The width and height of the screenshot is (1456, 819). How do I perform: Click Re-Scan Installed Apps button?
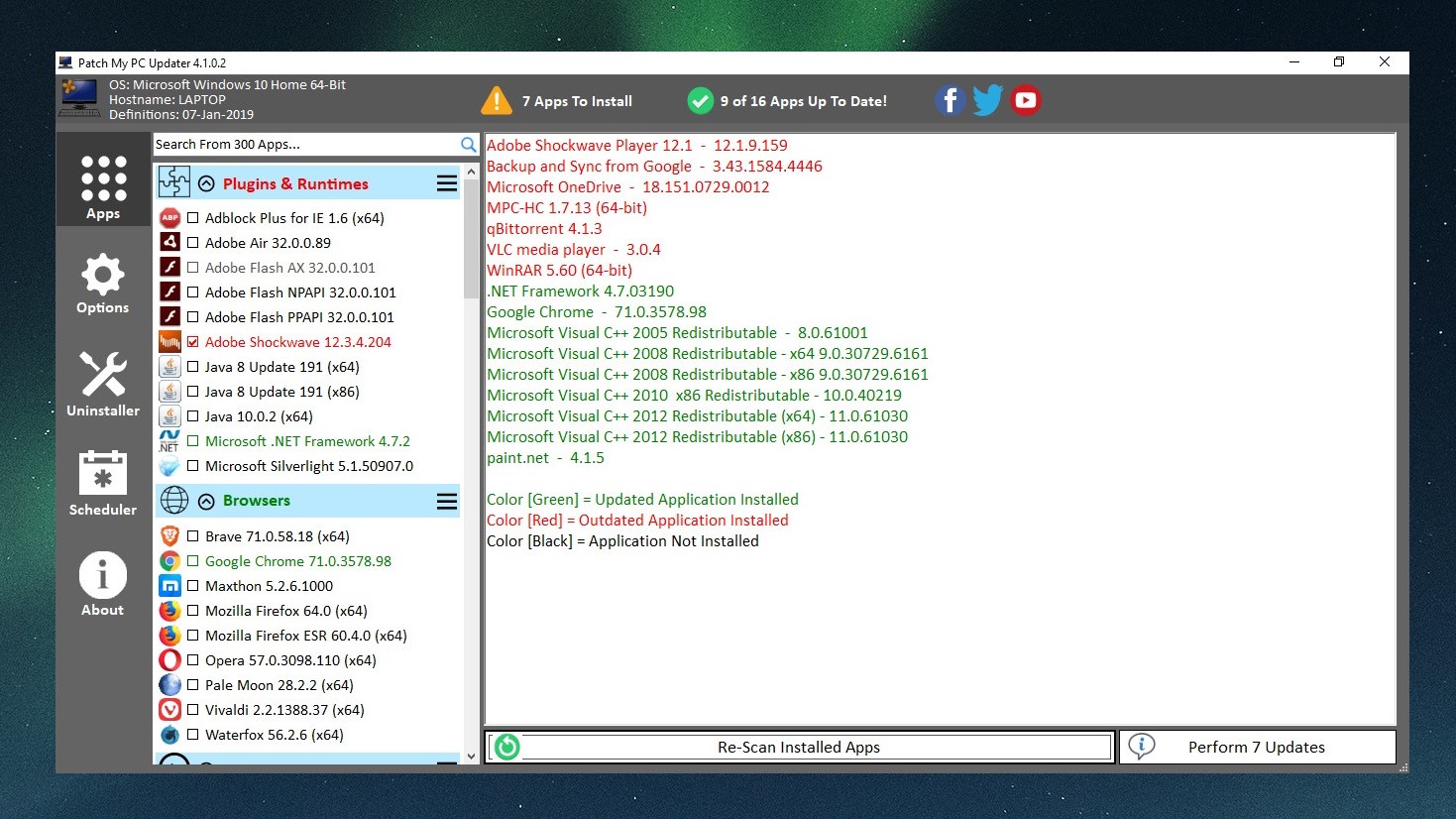pos(799,747)
